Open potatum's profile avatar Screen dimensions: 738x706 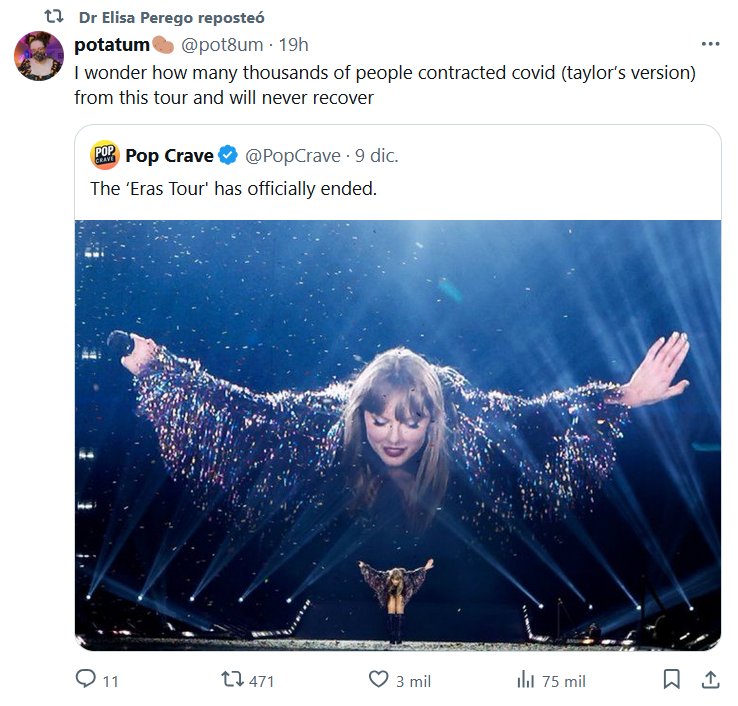39,56
